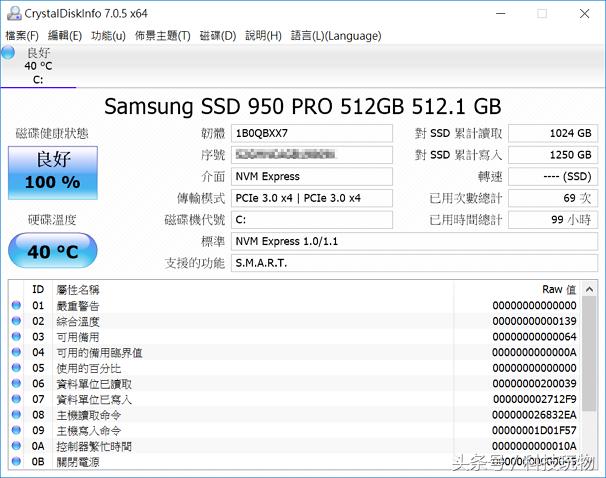Click the total writes value 1250 GB
This screenshot has height=478, width=606.
553,155
